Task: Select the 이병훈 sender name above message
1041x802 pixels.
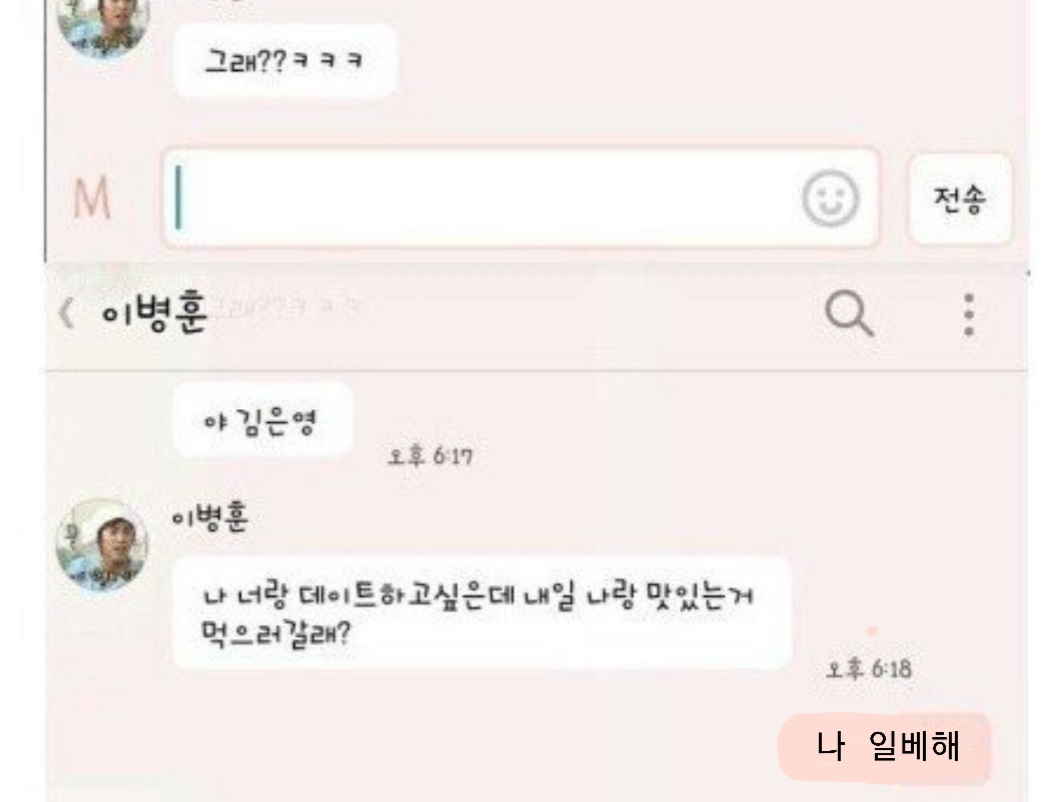Action: pyautogui.click(x=210, y=517)
